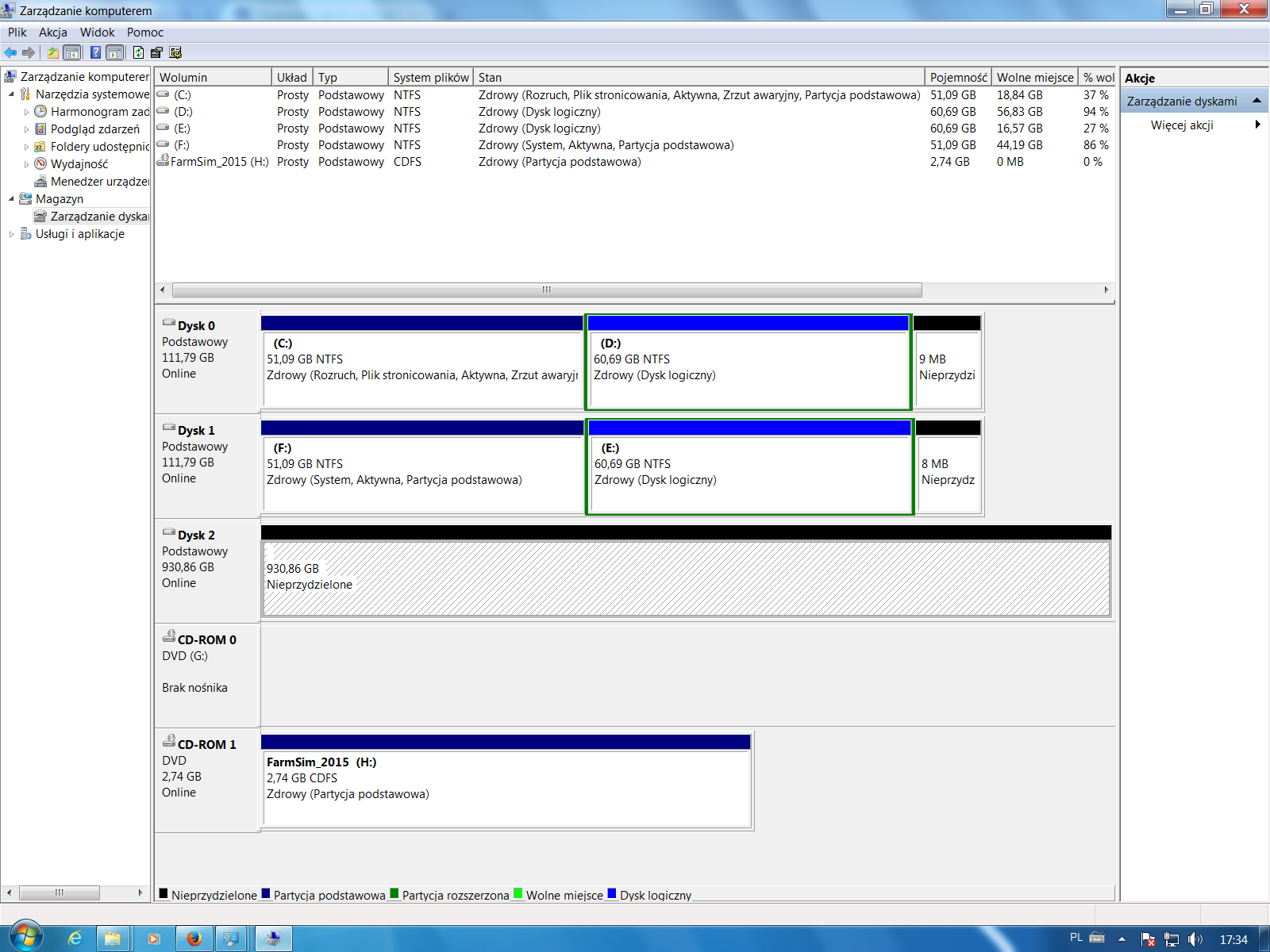Click the Usługi i aplikacje icon
Screen dimensions: 1270x952
click(x=25, y=234)
